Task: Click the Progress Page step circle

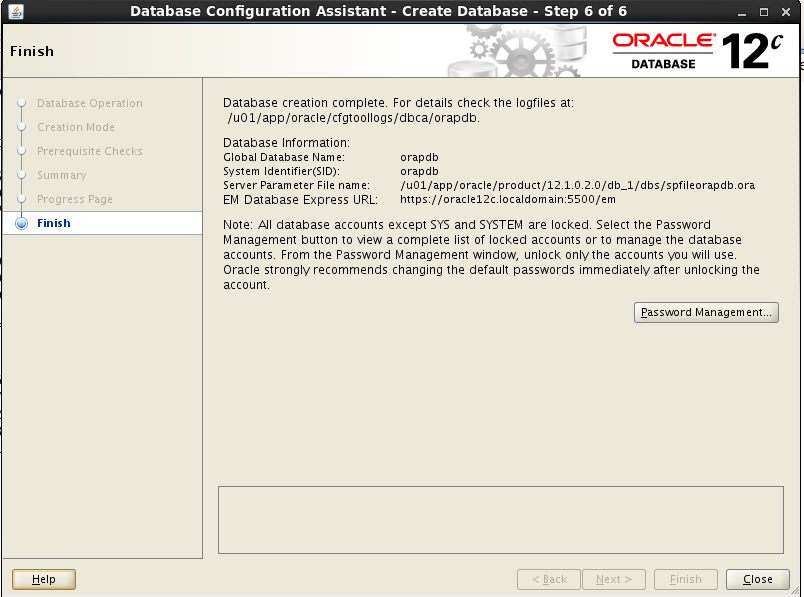Action: 23,199
